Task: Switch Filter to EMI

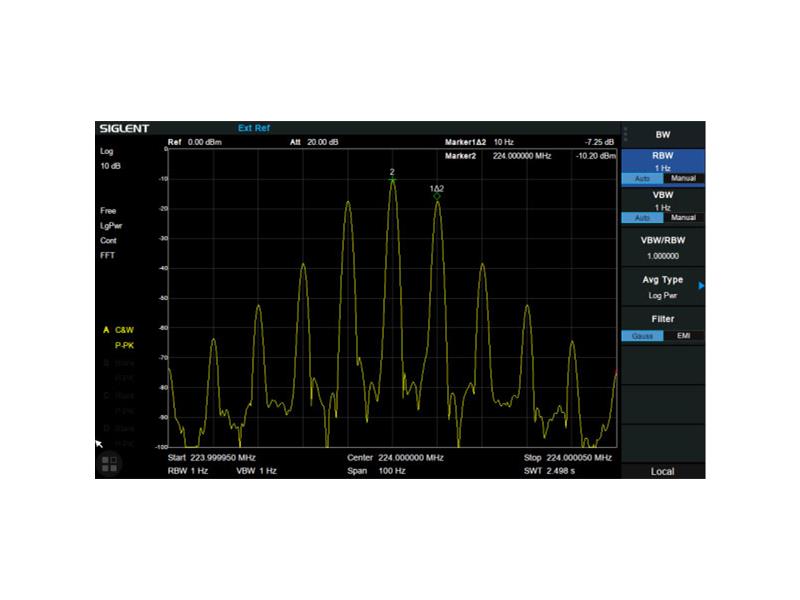Action: click(x=683, y=336)
